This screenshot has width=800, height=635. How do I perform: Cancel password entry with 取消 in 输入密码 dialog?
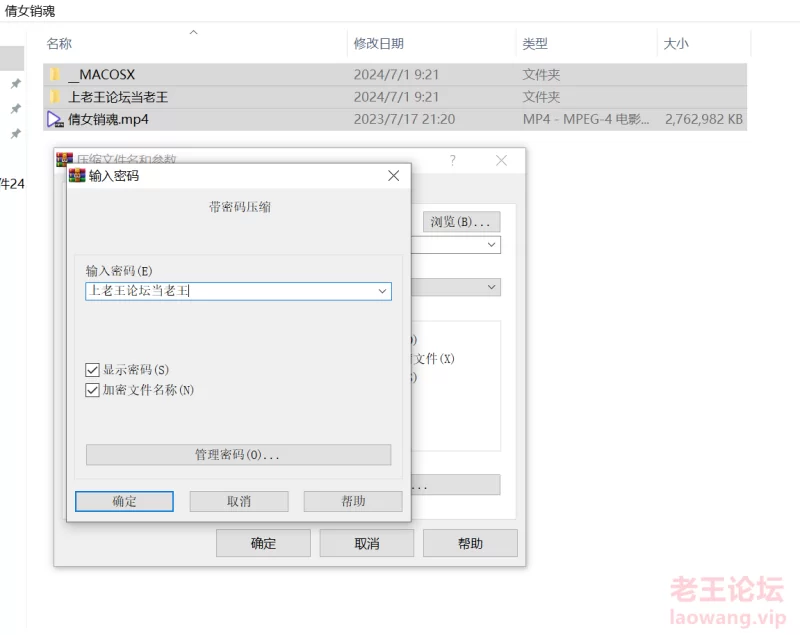(239, 501)
